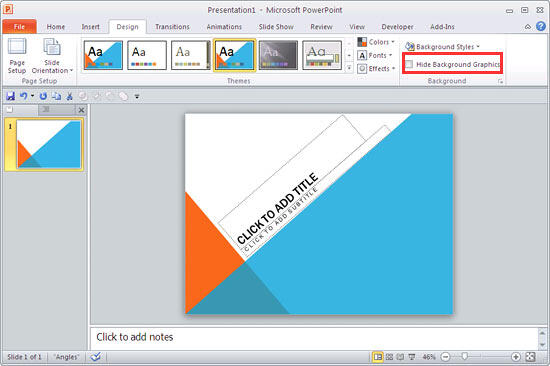The width and height of the screenshot is (550, 366).
Task: Switch to Reading view
Action: (x=400, y=357)
